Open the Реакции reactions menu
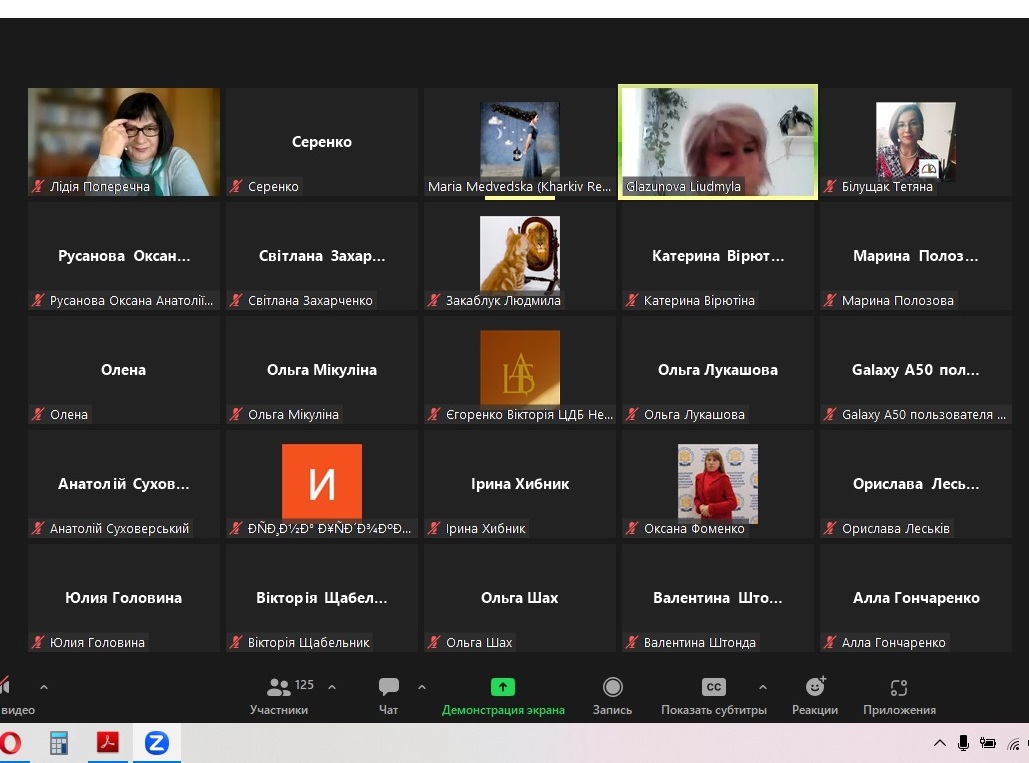The image size is (1029, 763). pyautogui.click(x=815, y=694)
